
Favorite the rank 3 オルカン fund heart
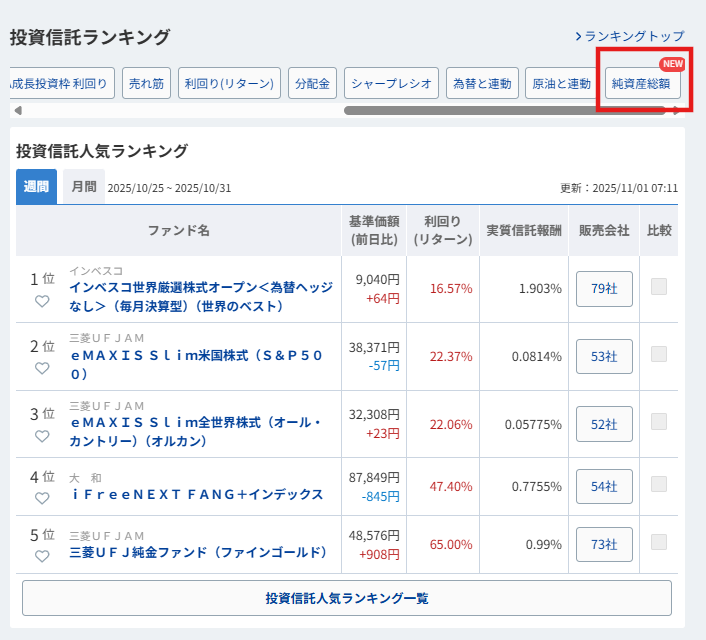[x=42, y=436]
